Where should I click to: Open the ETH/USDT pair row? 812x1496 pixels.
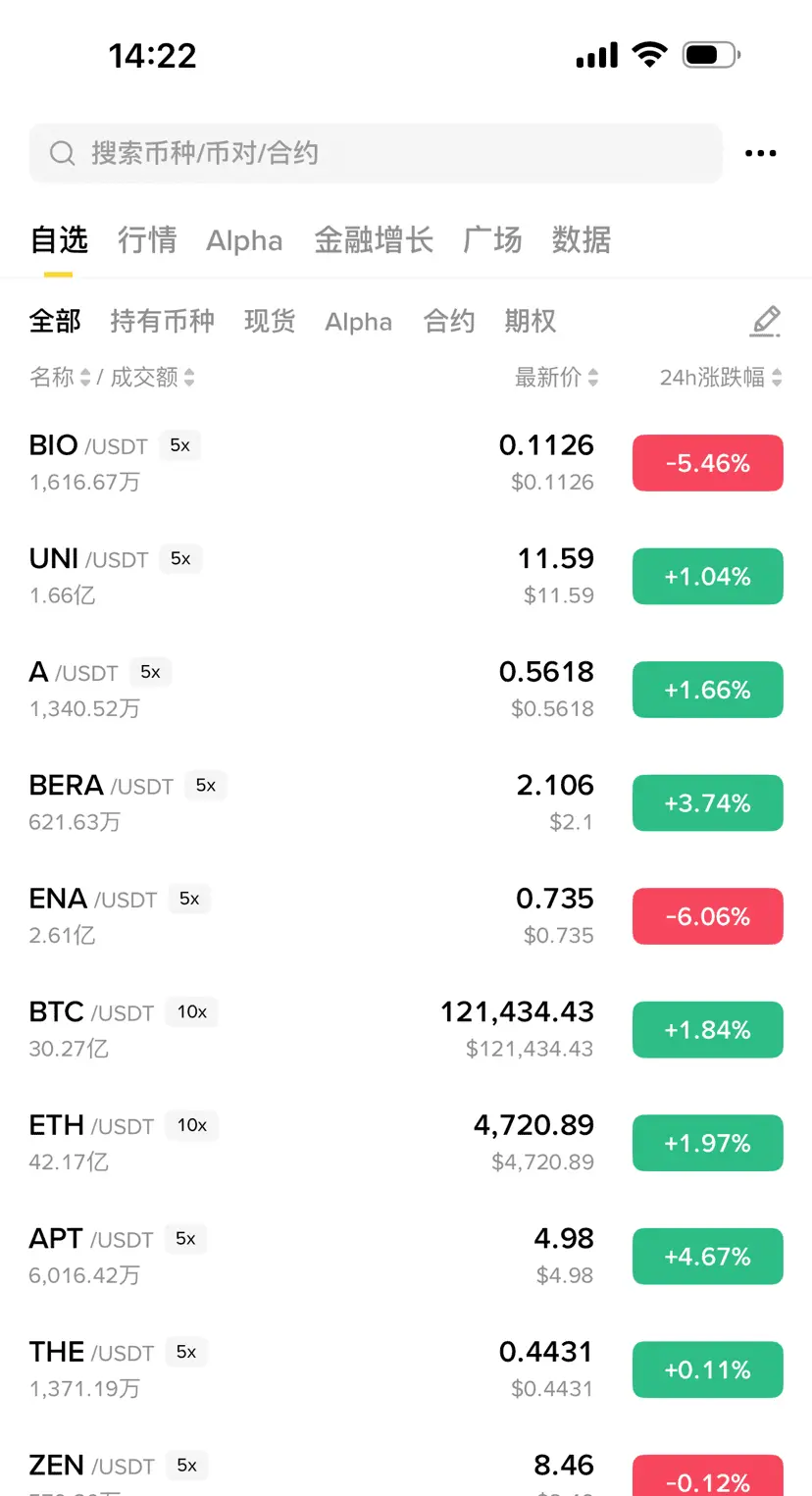[x=406, y=1143]
